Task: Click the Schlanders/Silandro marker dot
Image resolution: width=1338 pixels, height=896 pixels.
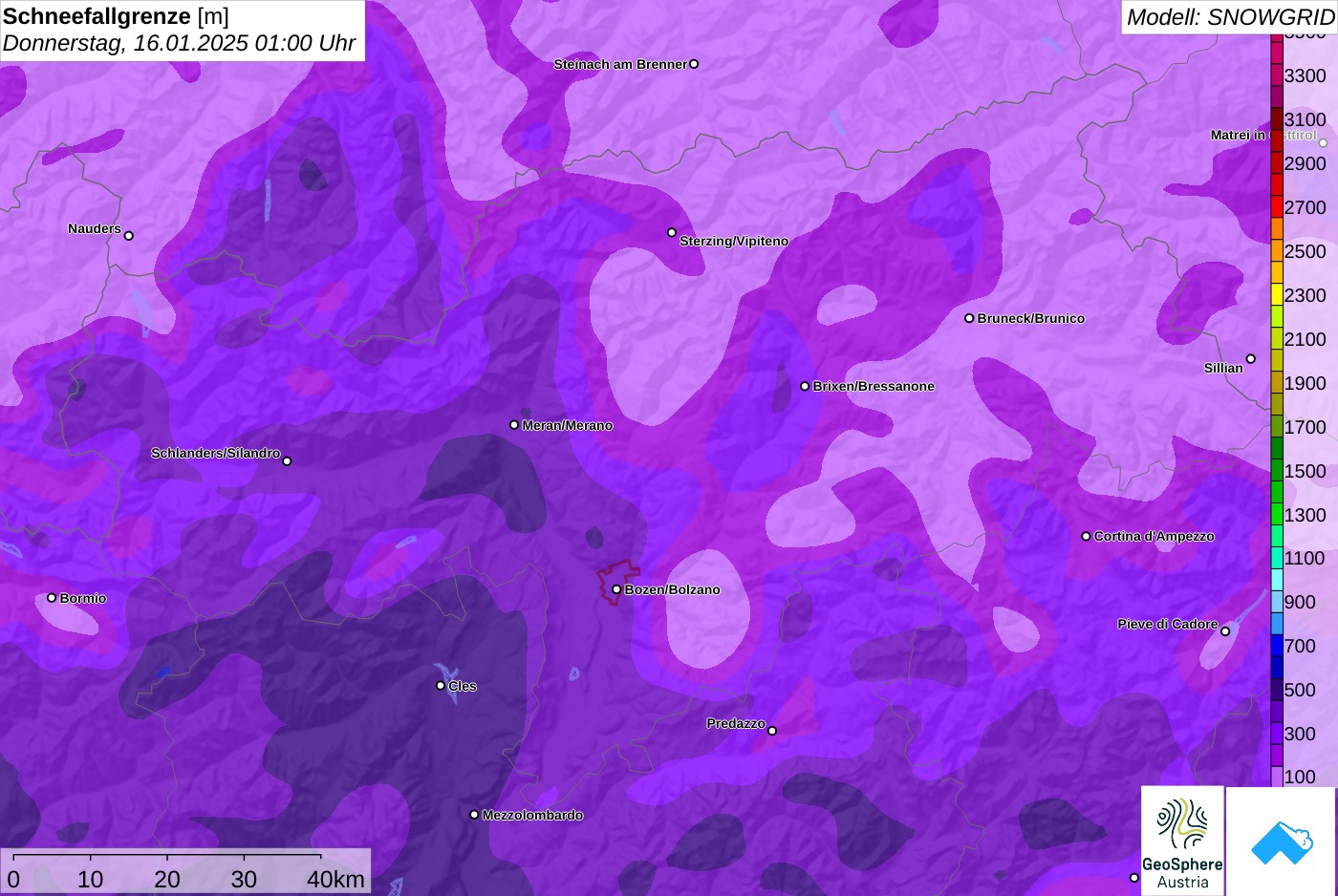Action: (x=287, y=461)
